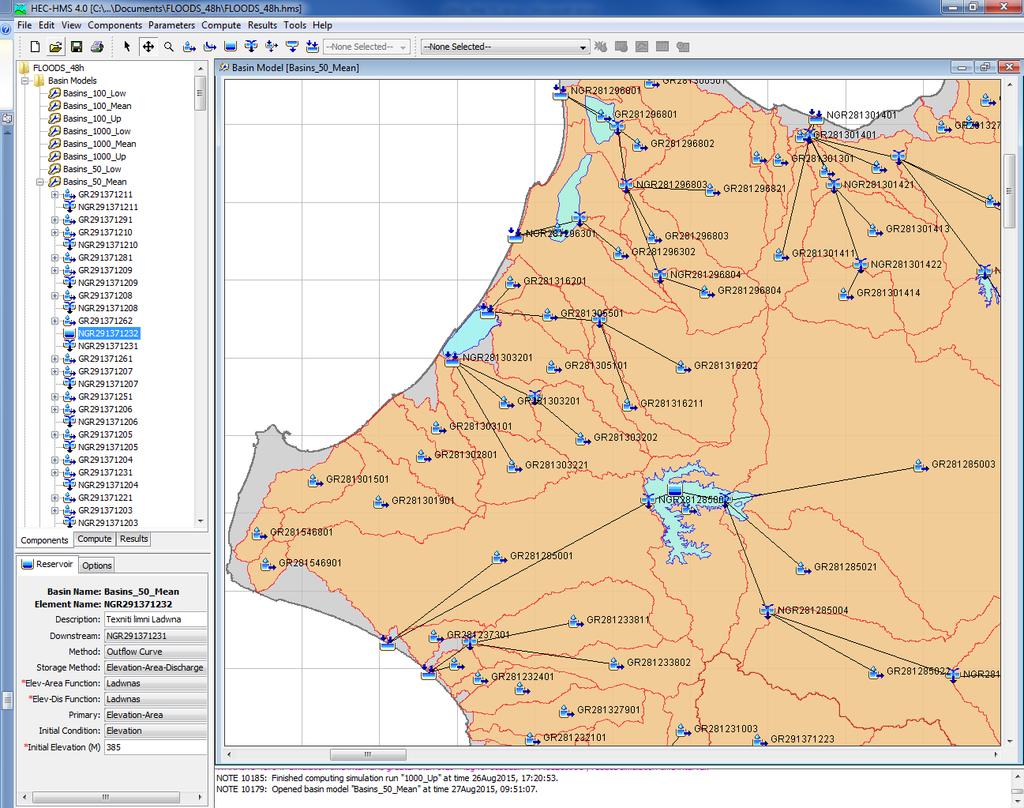Click the view graph toolbar icon
This screenshot has height=808, width=1024.
pos(642,46)
